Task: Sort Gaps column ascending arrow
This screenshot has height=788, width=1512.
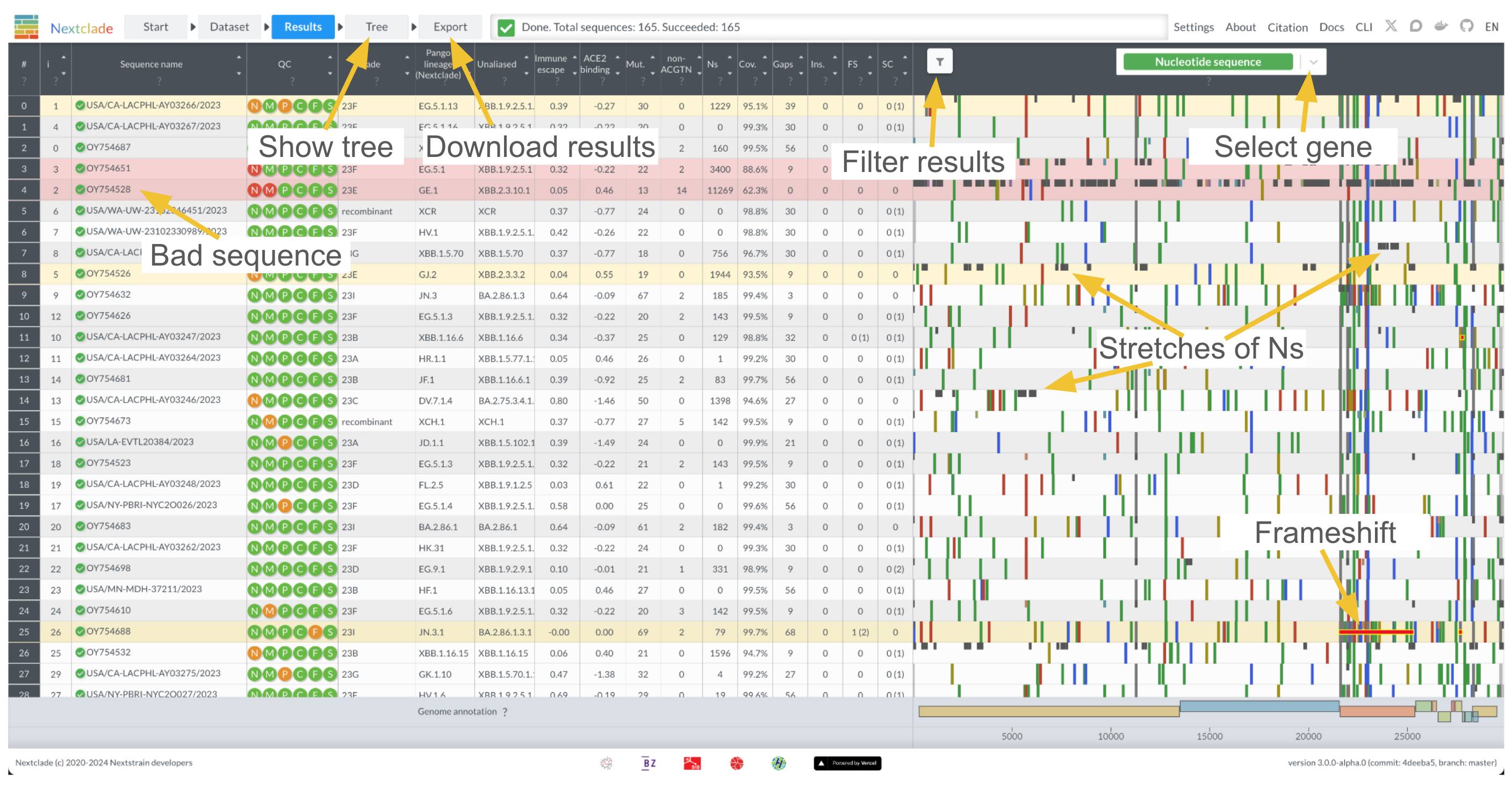Action: (801, 57)
